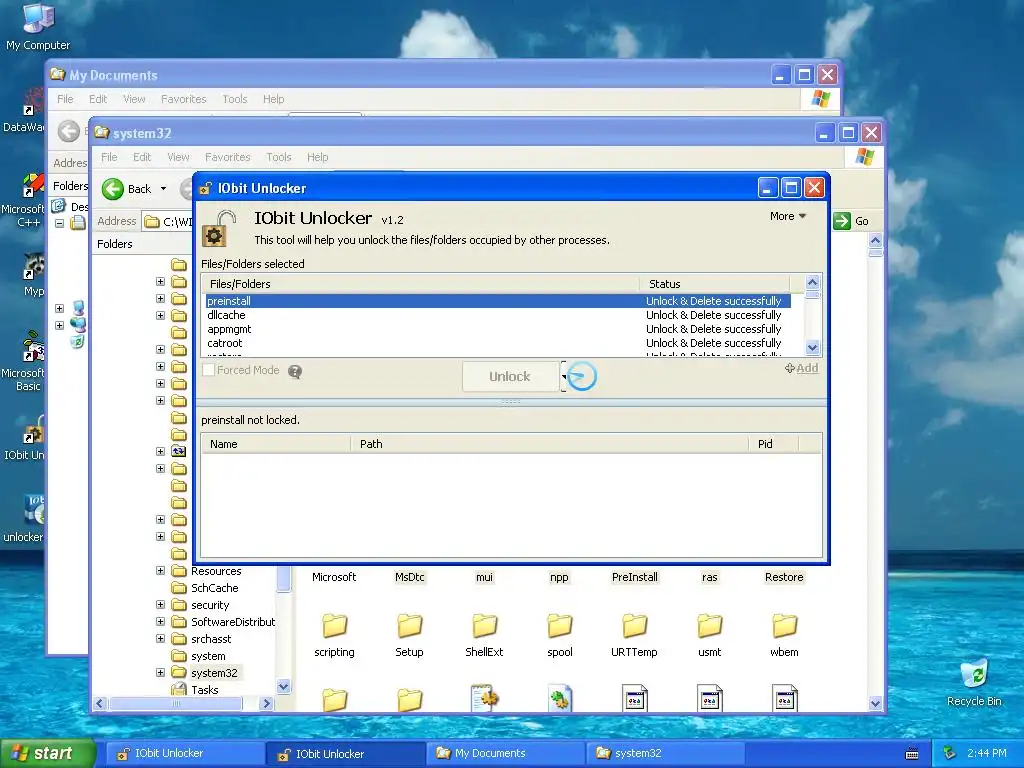Screen dimensions: 1024x768
Task: Select SchCache in folder tree
Action: pos(214,588)
